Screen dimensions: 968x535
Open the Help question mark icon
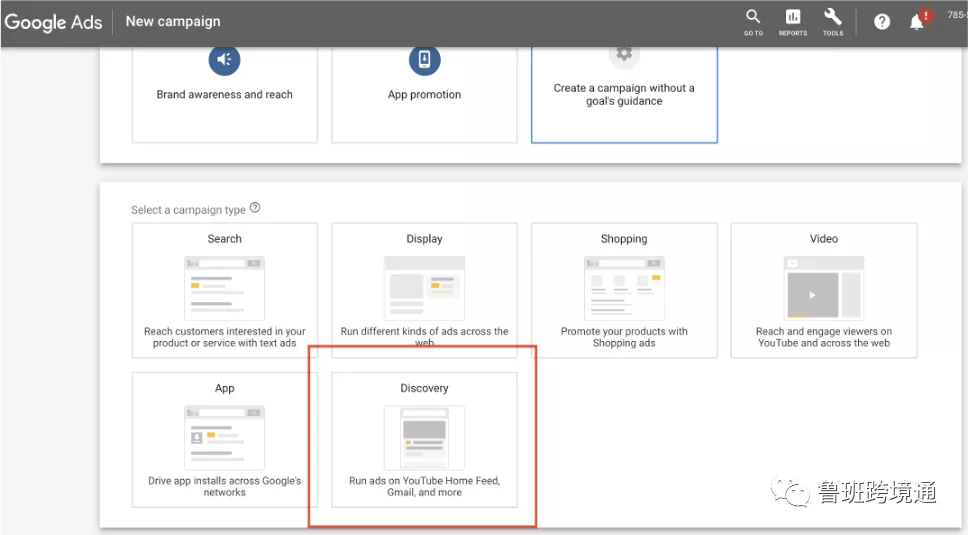882,22
